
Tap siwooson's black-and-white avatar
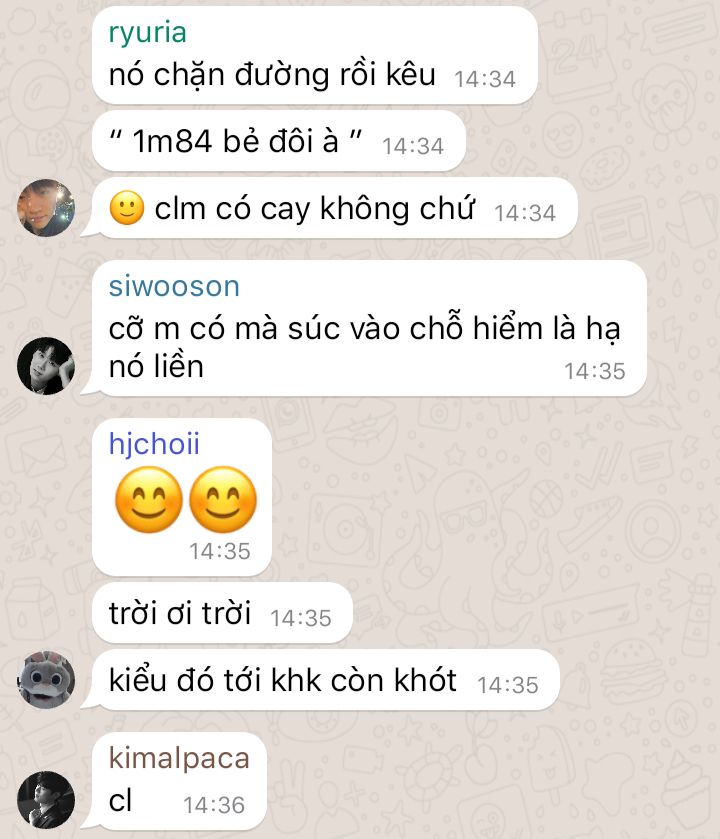click(x=46, y=366)
